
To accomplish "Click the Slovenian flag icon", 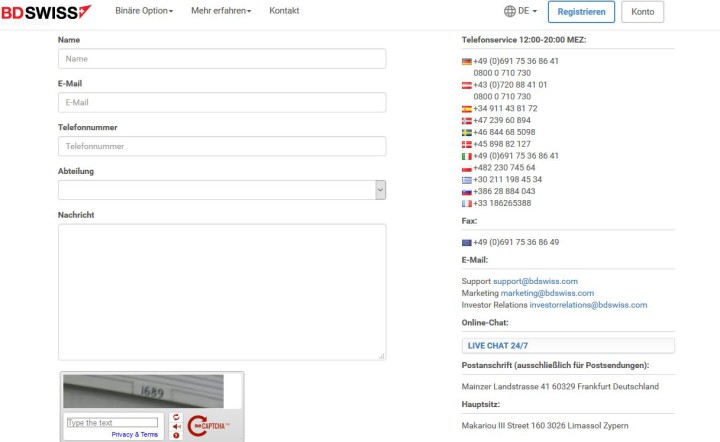I will click(x=467, y=192).
